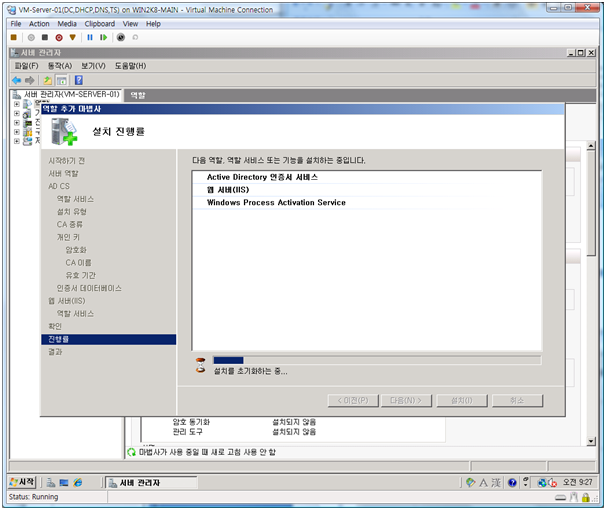Click the 'A' language input tray icon
The height and width of the screenshot is (510, 606).
(x=483, y=483)
